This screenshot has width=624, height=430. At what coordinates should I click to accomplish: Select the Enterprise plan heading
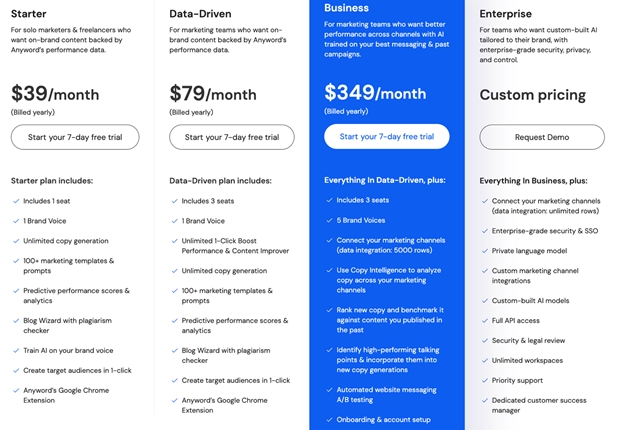(505, 14)
